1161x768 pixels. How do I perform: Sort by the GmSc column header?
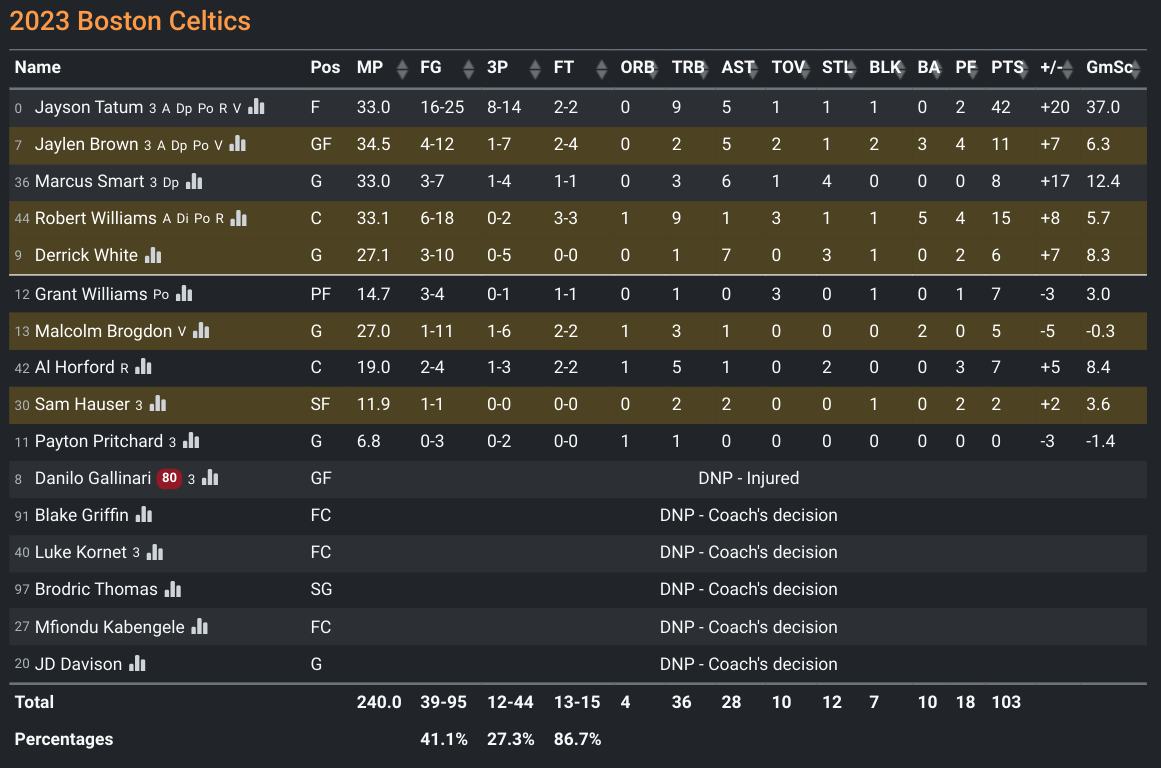(1112, 67)
